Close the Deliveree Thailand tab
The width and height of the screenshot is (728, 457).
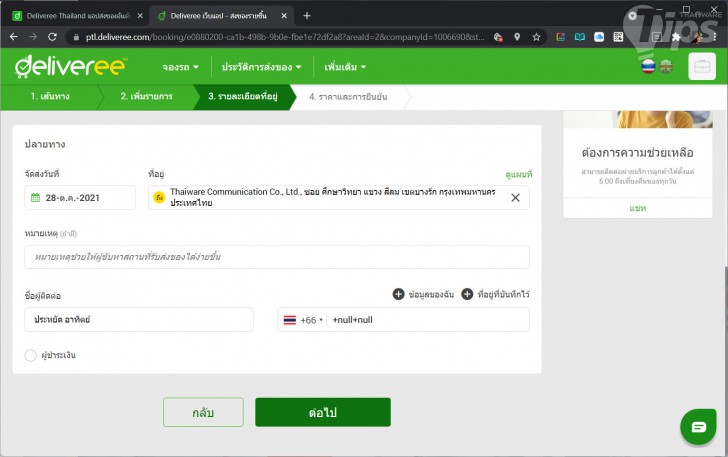point(140,16)
